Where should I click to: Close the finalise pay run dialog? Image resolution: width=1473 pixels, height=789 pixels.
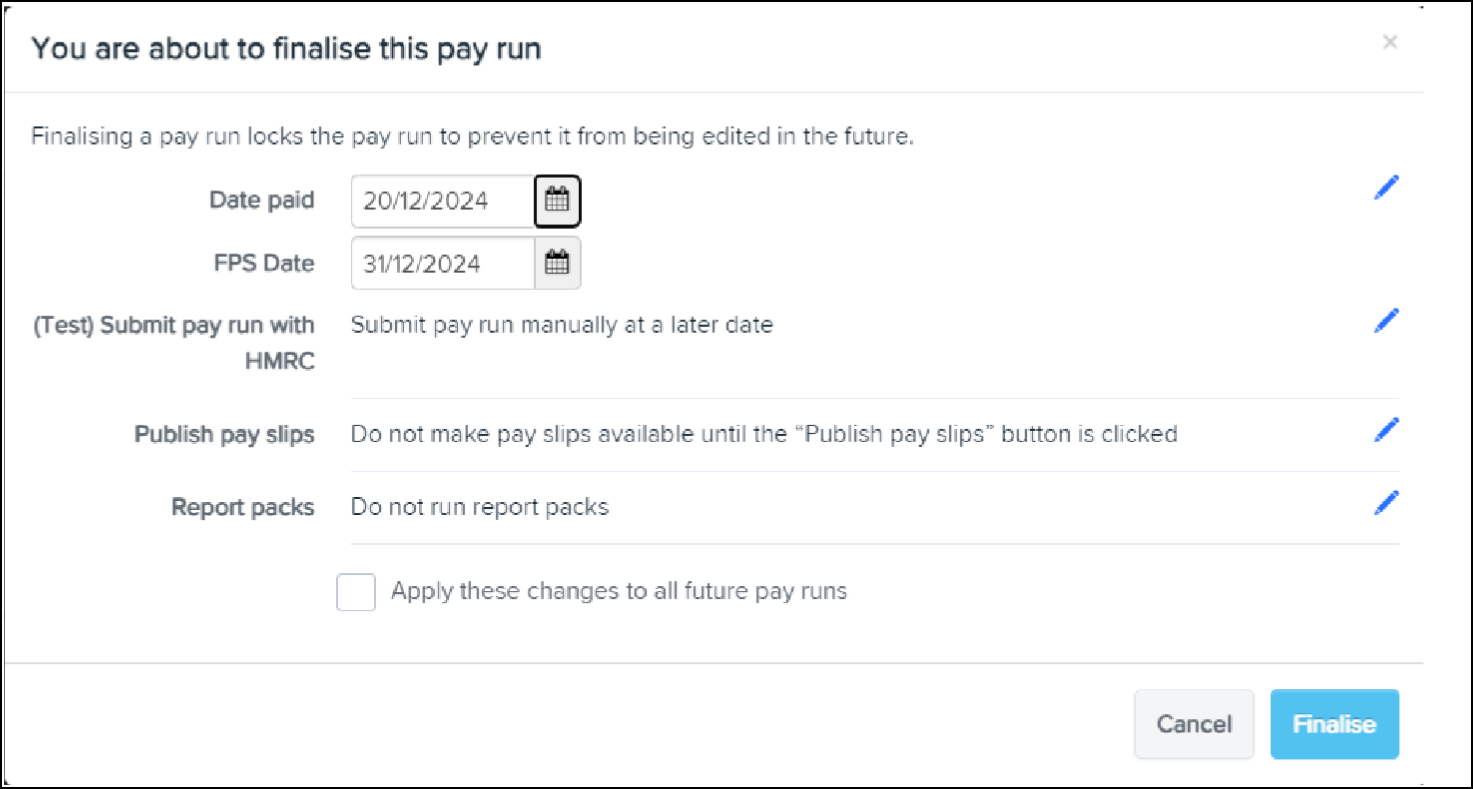point(1389,43)
